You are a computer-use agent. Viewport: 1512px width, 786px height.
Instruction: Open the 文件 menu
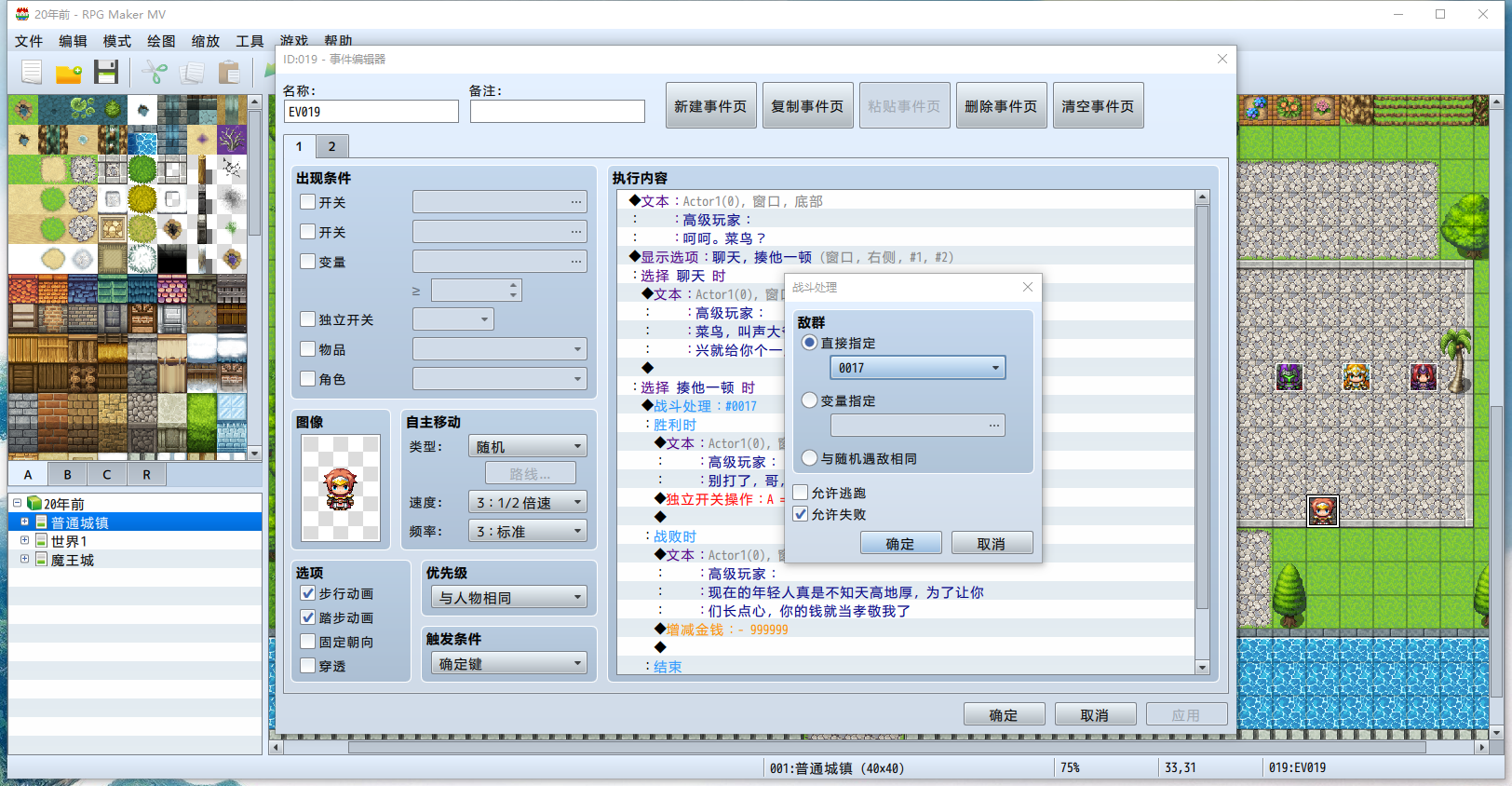(x=29, y=41)
